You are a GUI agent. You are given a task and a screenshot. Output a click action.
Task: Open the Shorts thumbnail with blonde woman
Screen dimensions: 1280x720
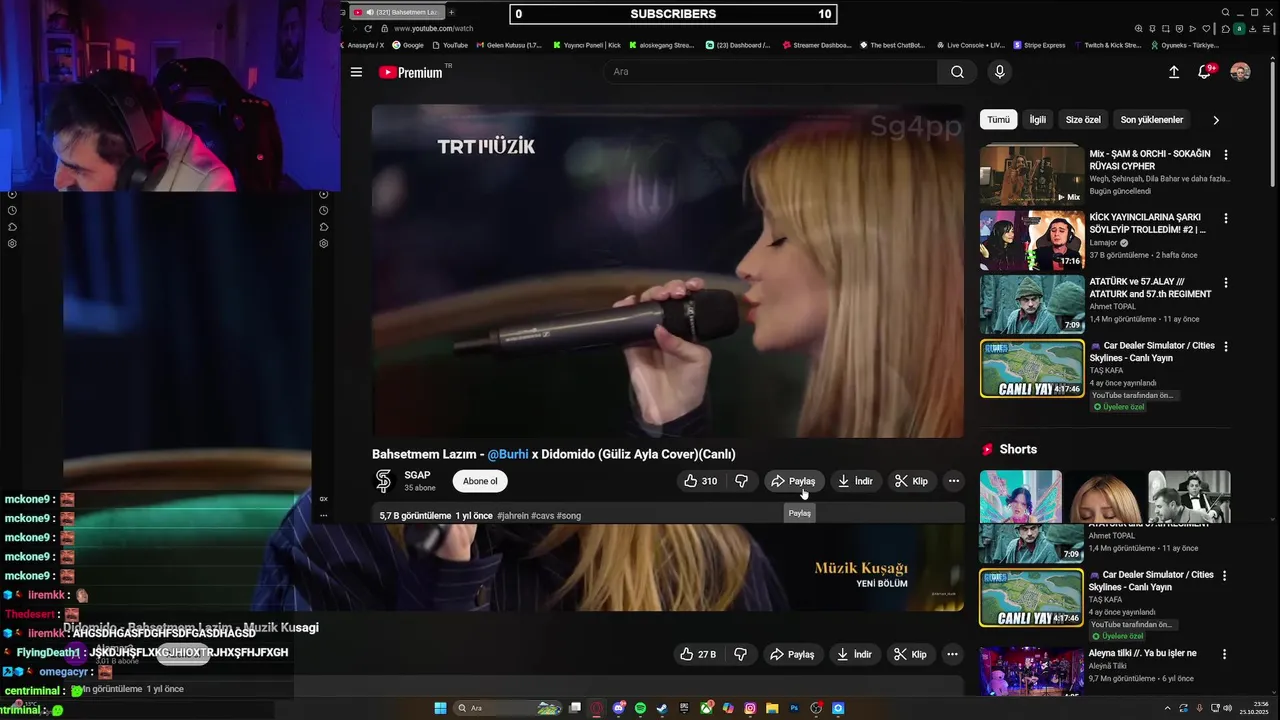point(1105,497)
